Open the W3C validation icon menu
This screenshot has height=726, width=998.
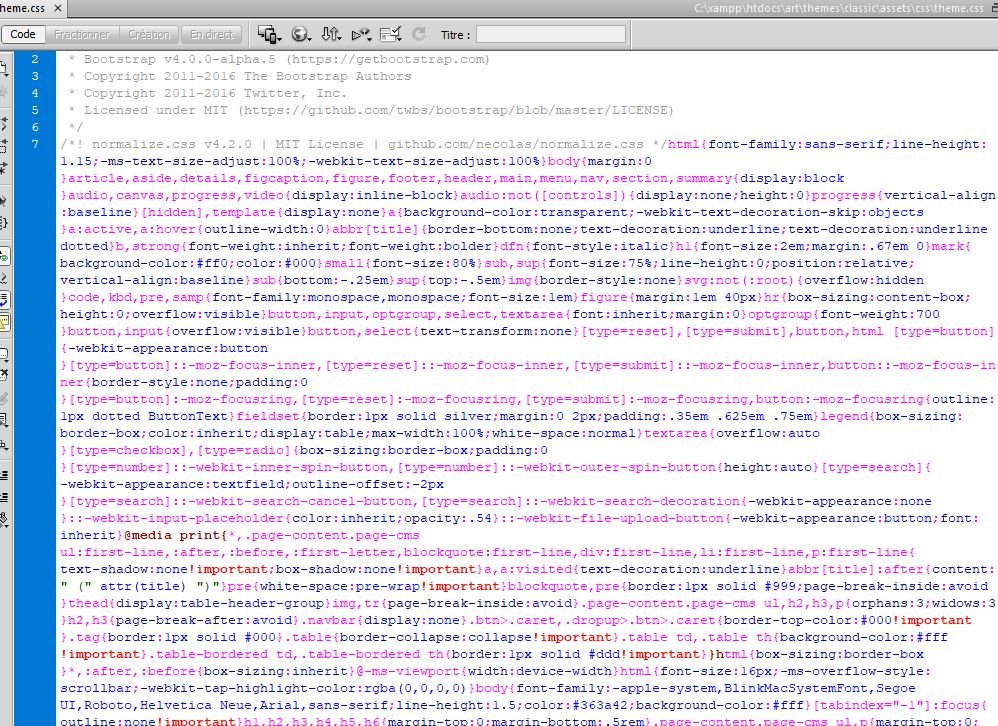361,34
